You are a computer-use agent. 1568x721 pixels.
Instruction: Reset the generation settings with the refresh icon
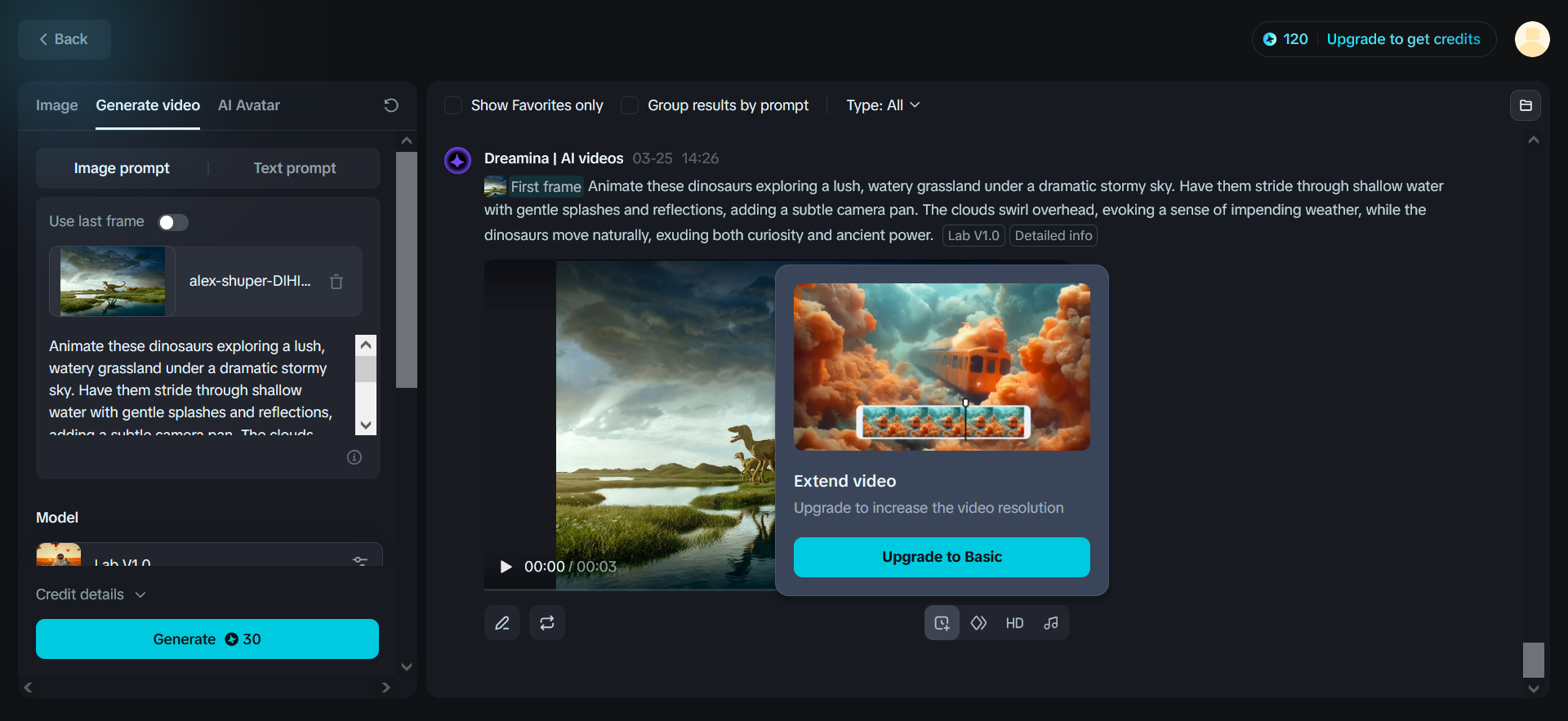[x=391, y=105]
